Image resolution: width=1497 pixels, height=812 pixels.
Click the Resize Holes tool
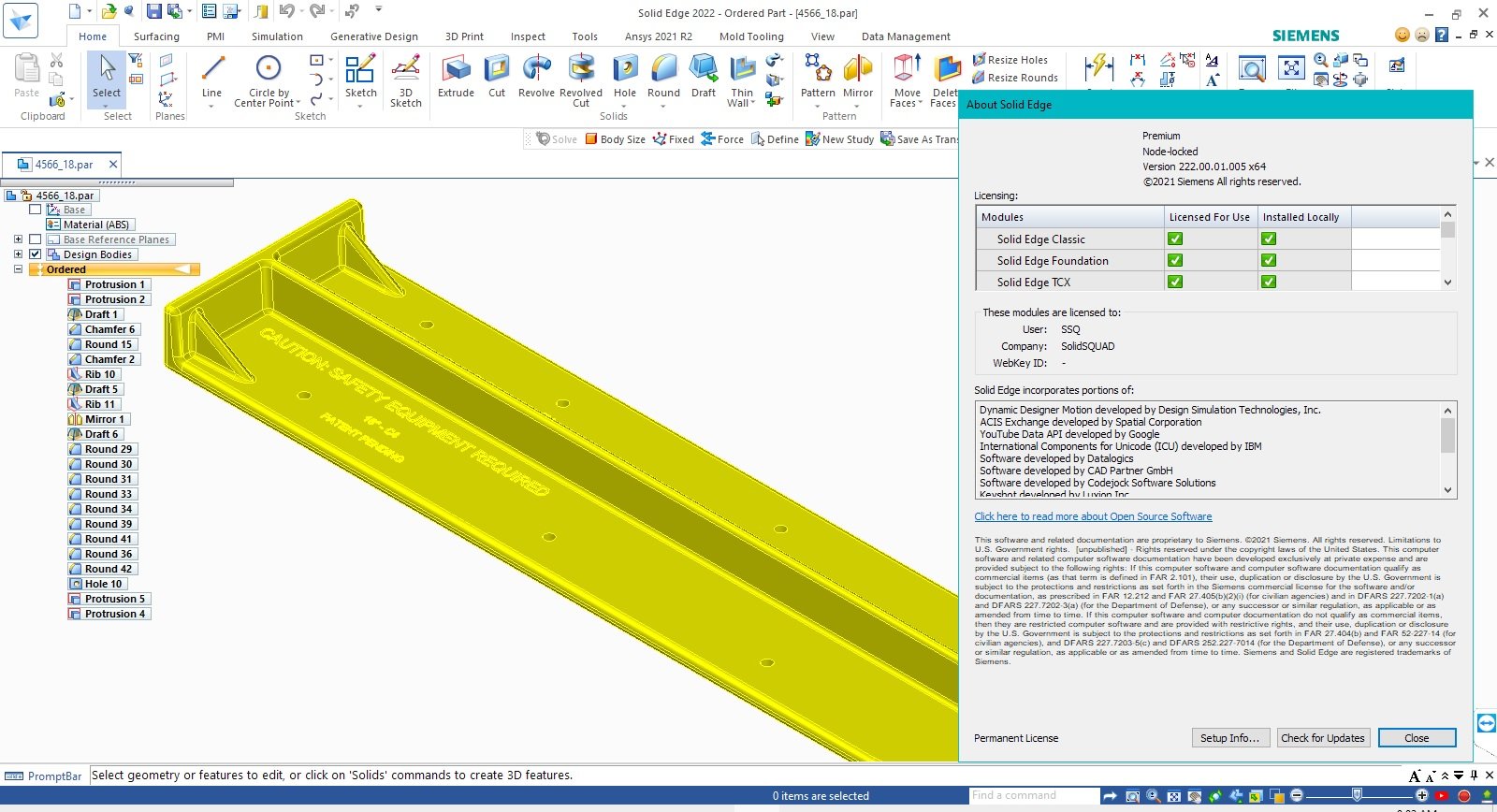pyautogui.click(x=1010, y=60)
